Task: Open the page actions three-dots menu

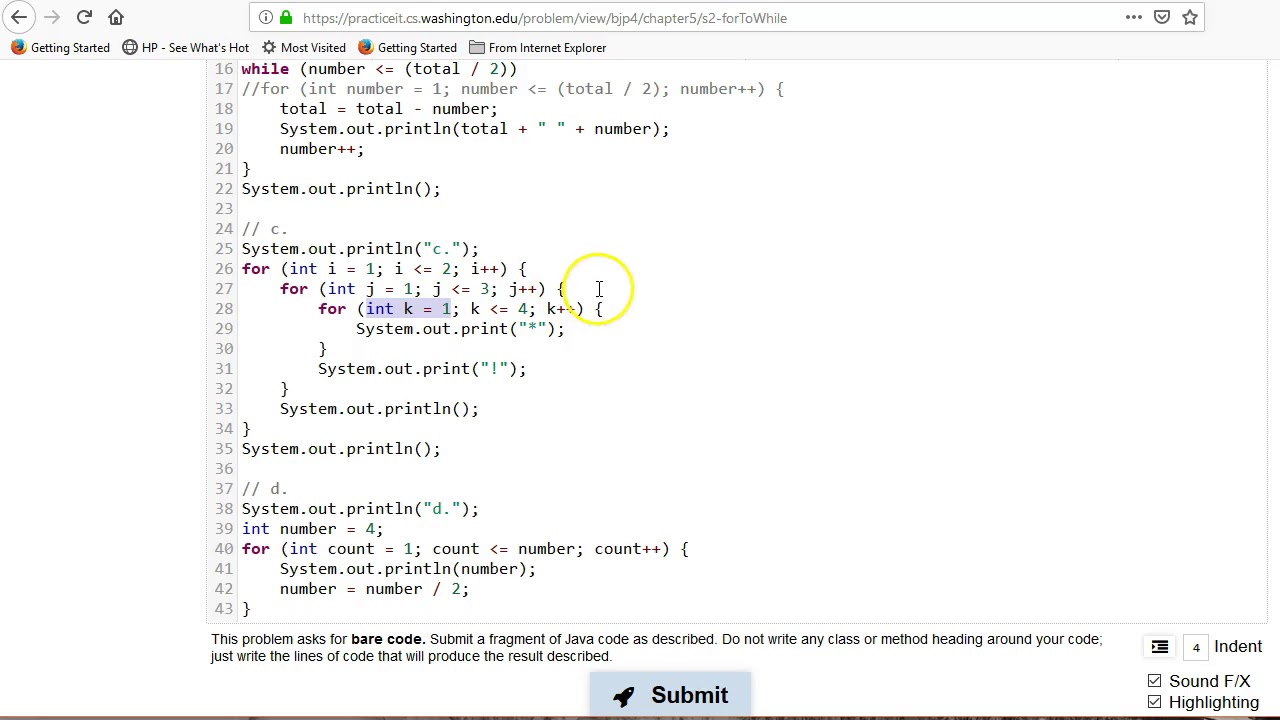Action: point(1134,17)
